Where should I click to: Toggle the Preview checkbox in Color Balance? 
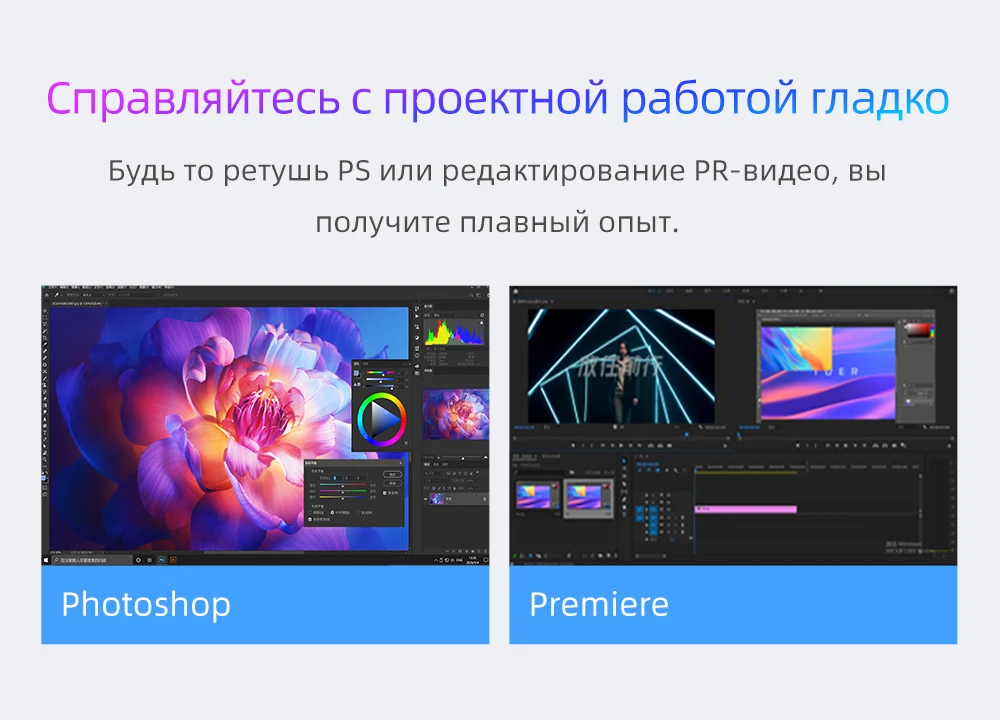pos(385,493)
